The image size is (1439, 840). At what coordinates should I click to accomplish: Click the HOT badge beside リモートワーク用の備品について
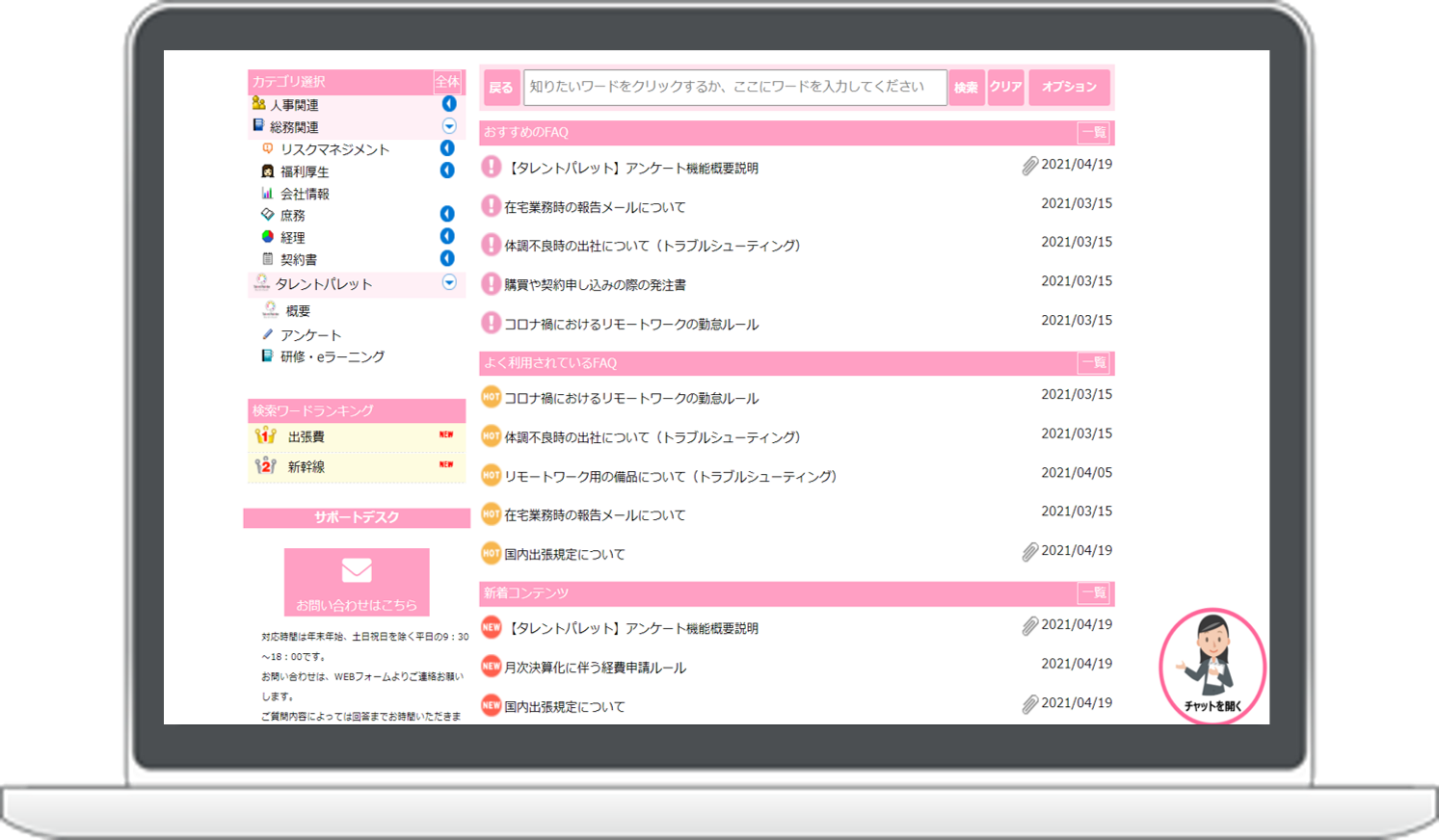pos(492,476)
